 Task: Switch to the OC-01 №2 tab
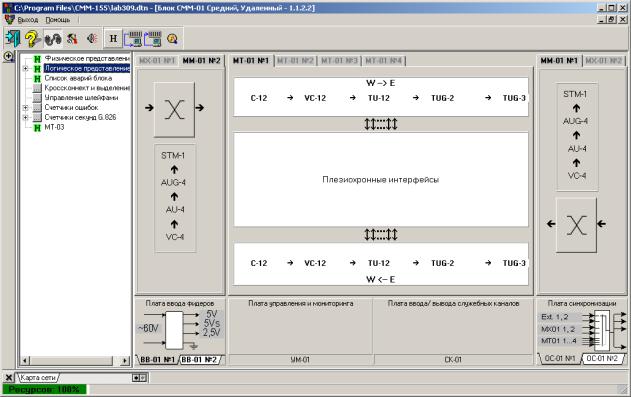coord(602,358)
